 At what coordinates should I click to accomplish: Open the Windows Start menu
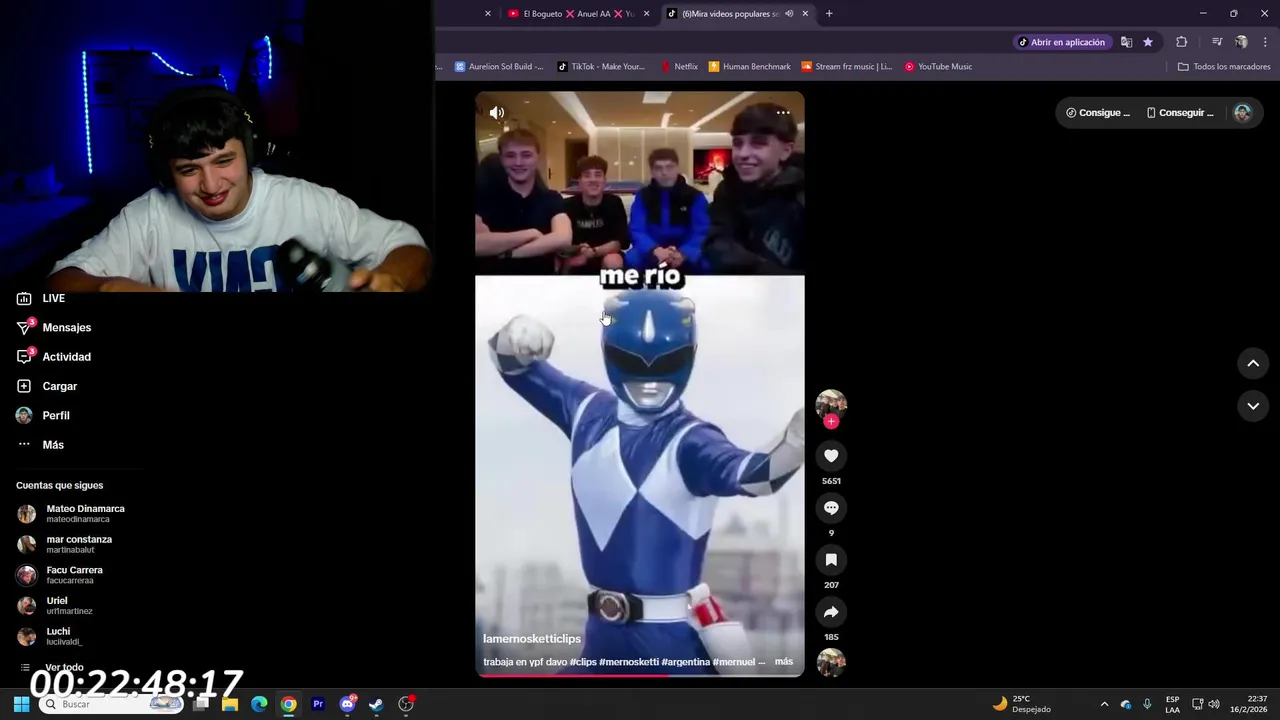pyautogui.click(x=21, y=704)
